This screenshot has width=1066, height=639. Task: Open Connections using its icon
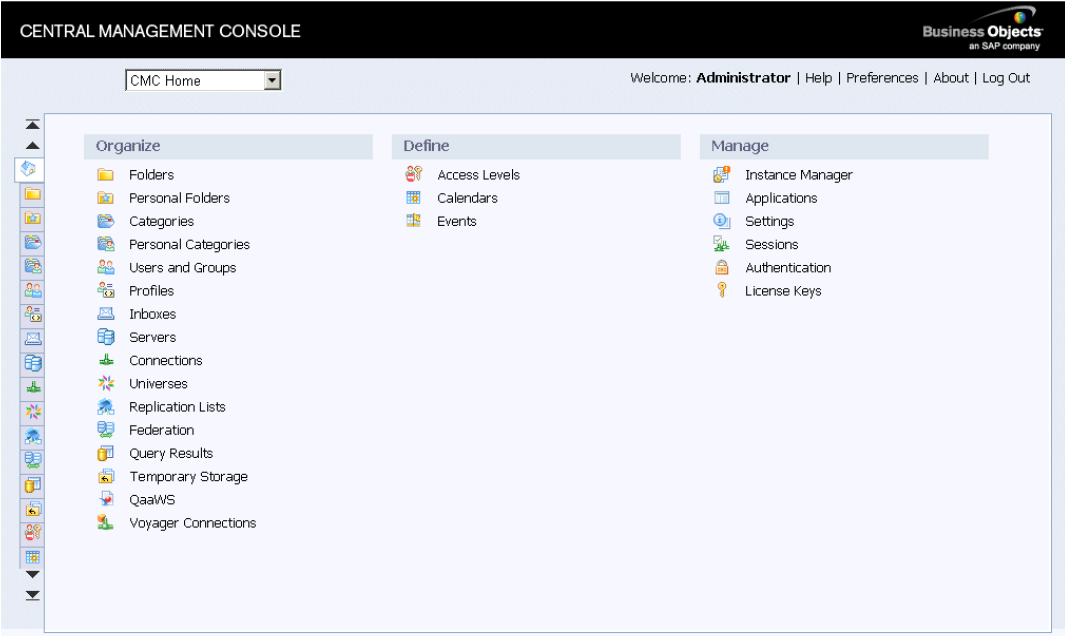(x=105, y=360)
